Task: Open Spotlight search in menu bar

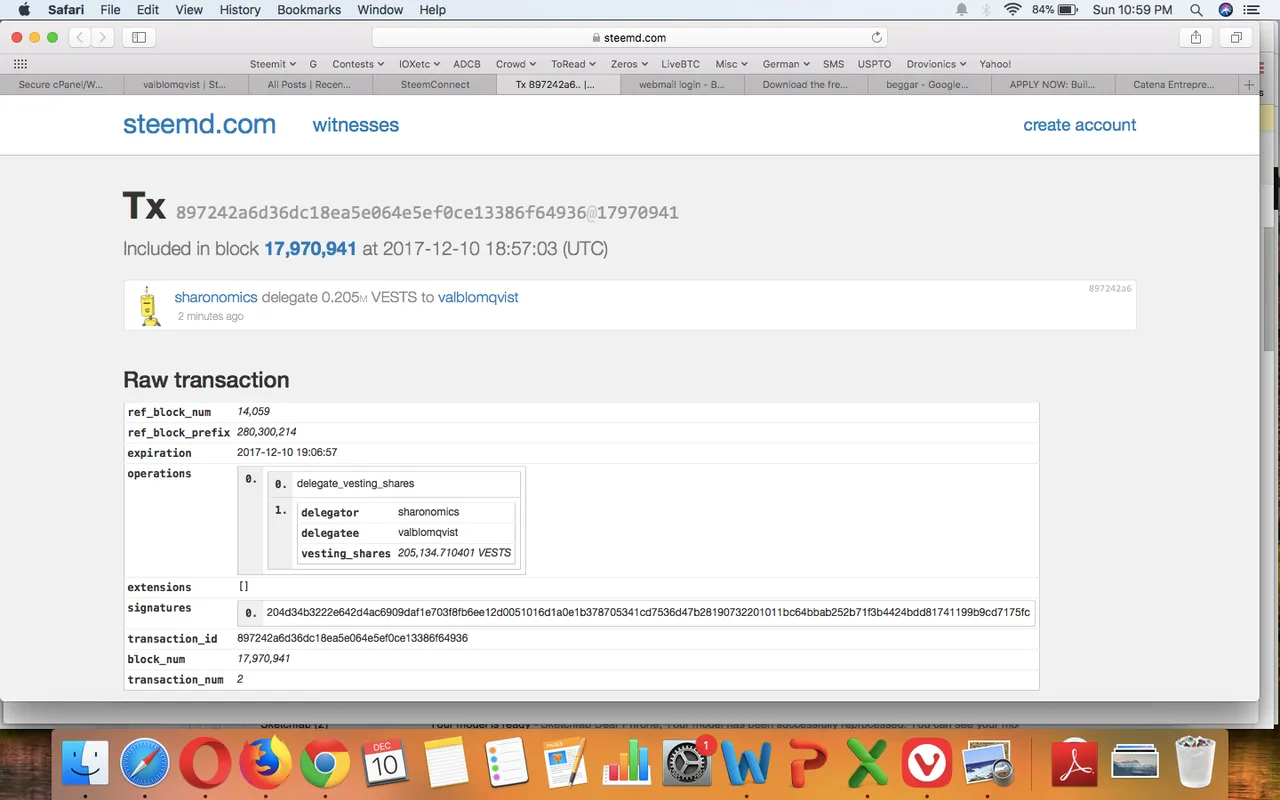Action: coord(1196,10)
